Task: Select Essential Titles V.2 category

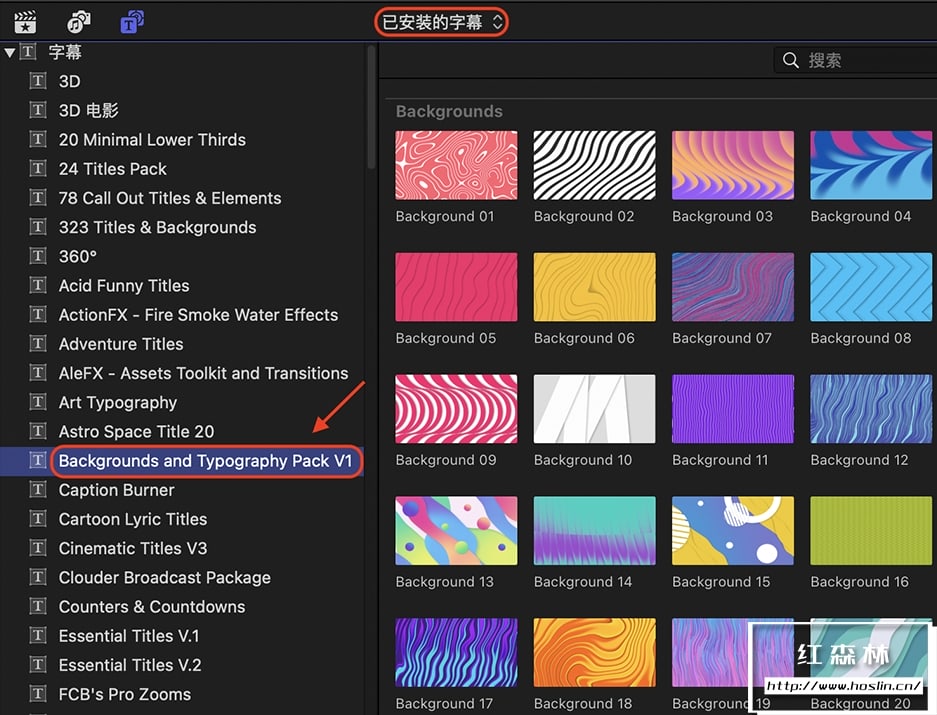Action: pyautogui.click(x=130, y=665)
